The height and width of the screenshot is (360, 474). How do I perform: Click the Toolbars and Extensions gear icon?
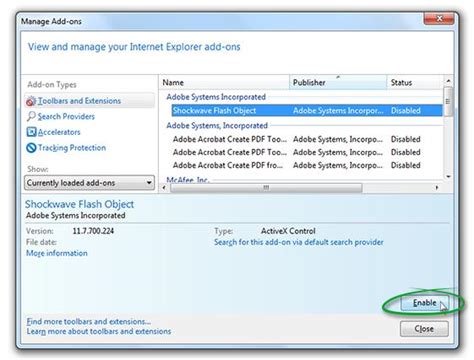click(x=31, y=101)
